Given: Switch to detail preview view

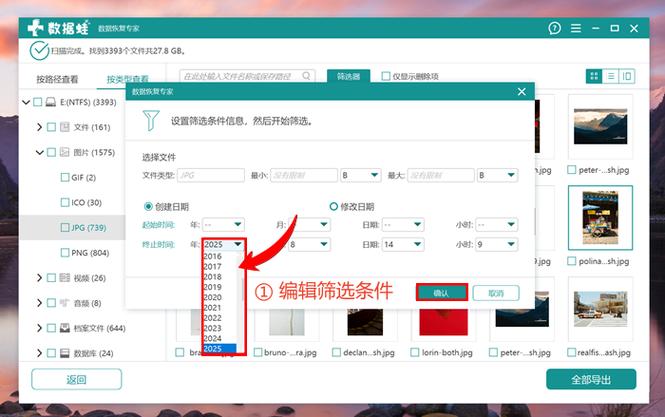Looking at the screenshot, I should click(627, 76).
